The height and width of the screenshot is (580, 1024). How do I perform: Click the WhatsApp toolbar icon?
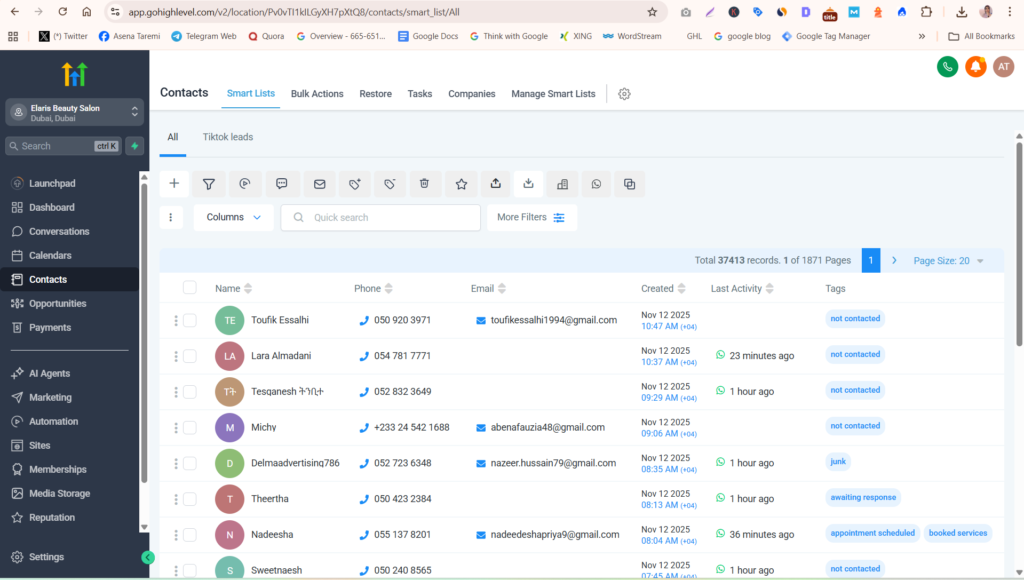click(596, 184)
